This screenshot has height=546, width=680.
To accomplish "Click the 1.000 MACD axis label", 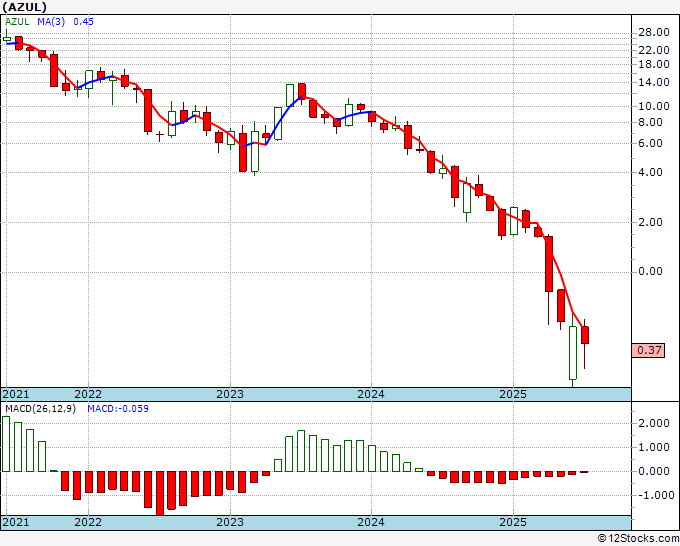I will pos(654,448).
